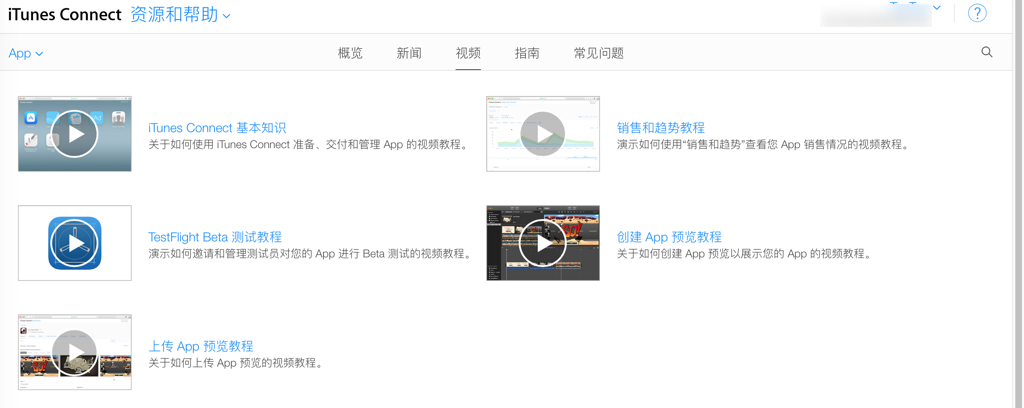This screenshot has height=408, width=1024.
Task: Open the App dropdown menu
Action: coord(25,54)
